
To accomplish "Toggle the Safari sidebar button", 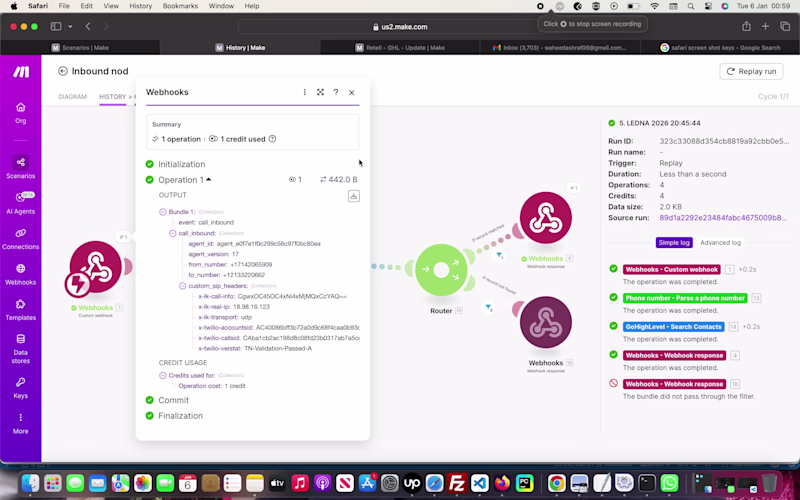I will coord(56,27).
